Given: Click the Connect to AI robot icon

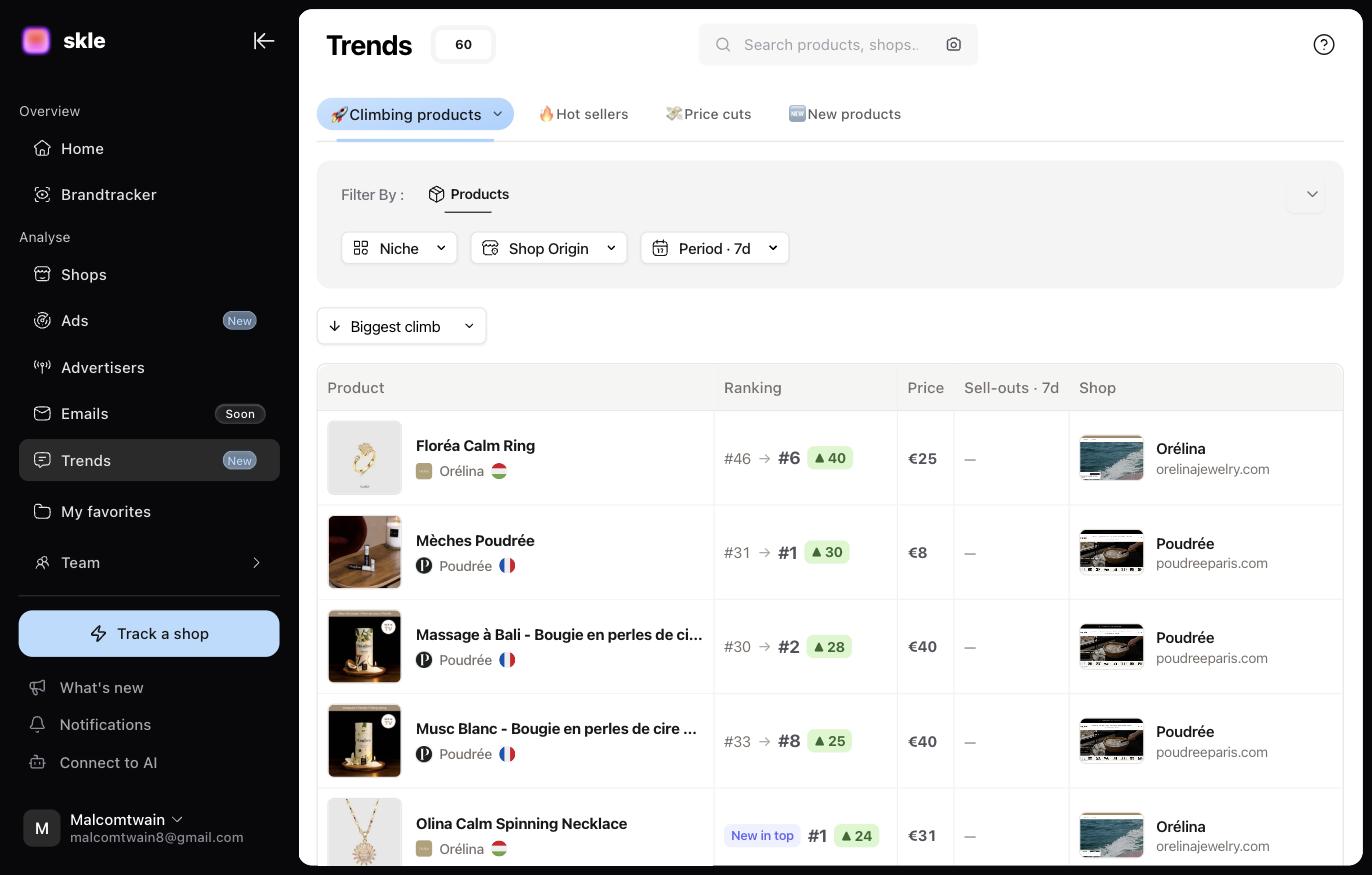Looking at the screenshot, I should click(38, 762).
